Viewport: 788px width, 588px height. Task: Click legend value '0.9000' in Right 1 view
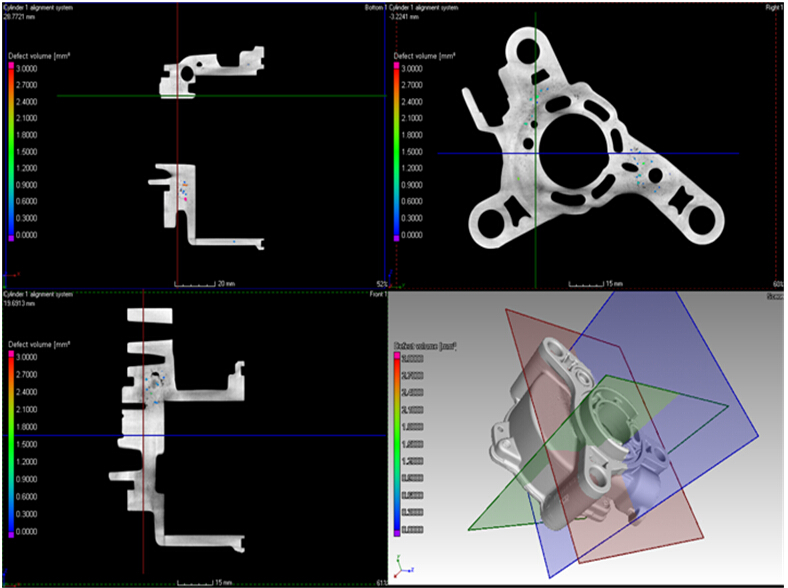(x=412, y=185)
